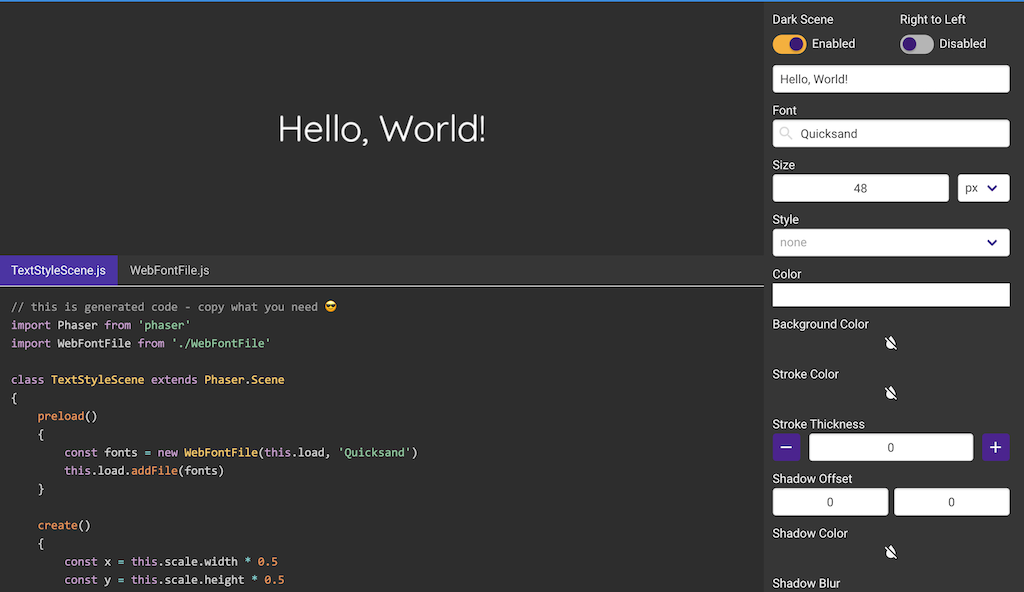The height and width of the screenshot is (592, 1024).
Task: Click the Style dropdown chevron arrow
Action: 992,242
